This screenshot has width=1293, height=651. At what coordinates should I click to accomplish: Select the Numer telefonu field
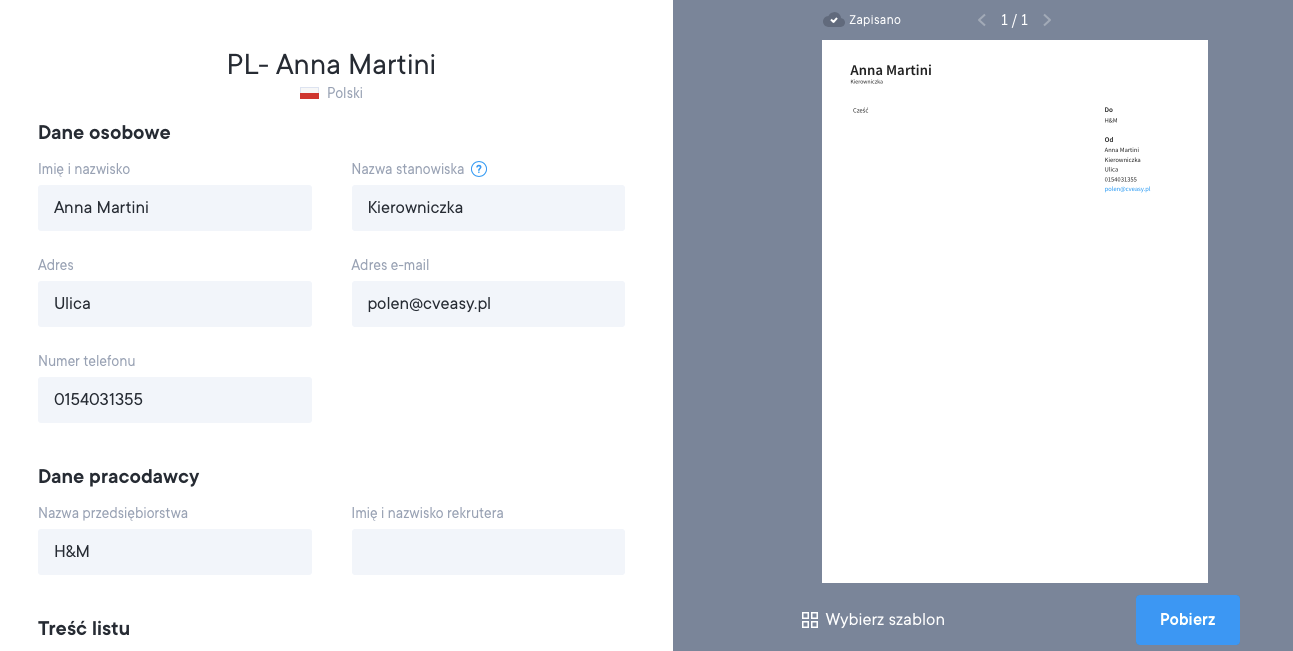point(175,400)
